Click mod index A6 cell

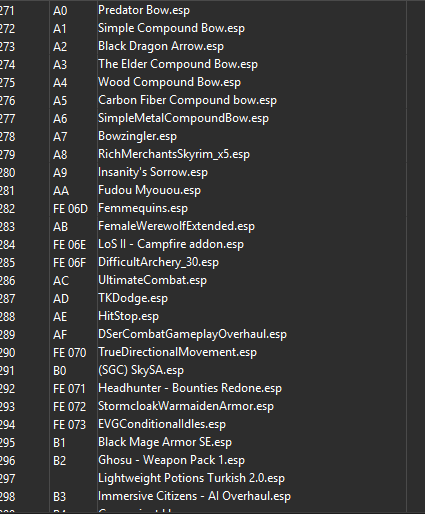click(x=60, y=119)
